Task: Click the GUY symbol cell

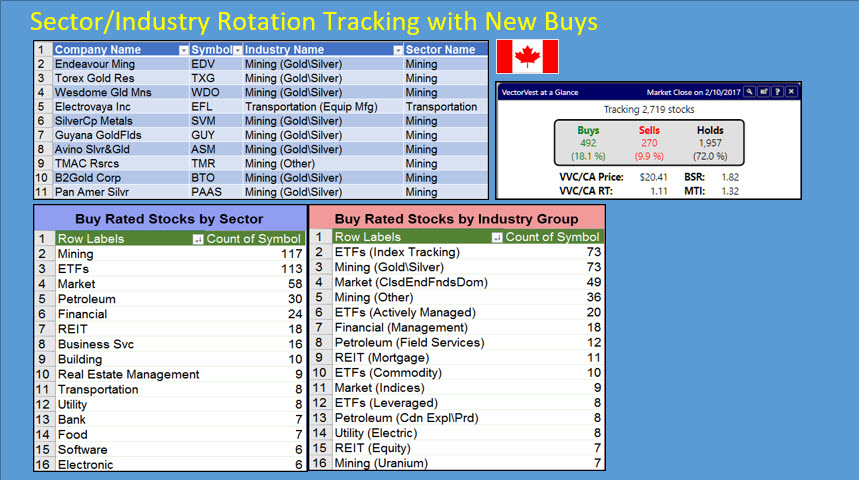Action: tap(216, 135)
